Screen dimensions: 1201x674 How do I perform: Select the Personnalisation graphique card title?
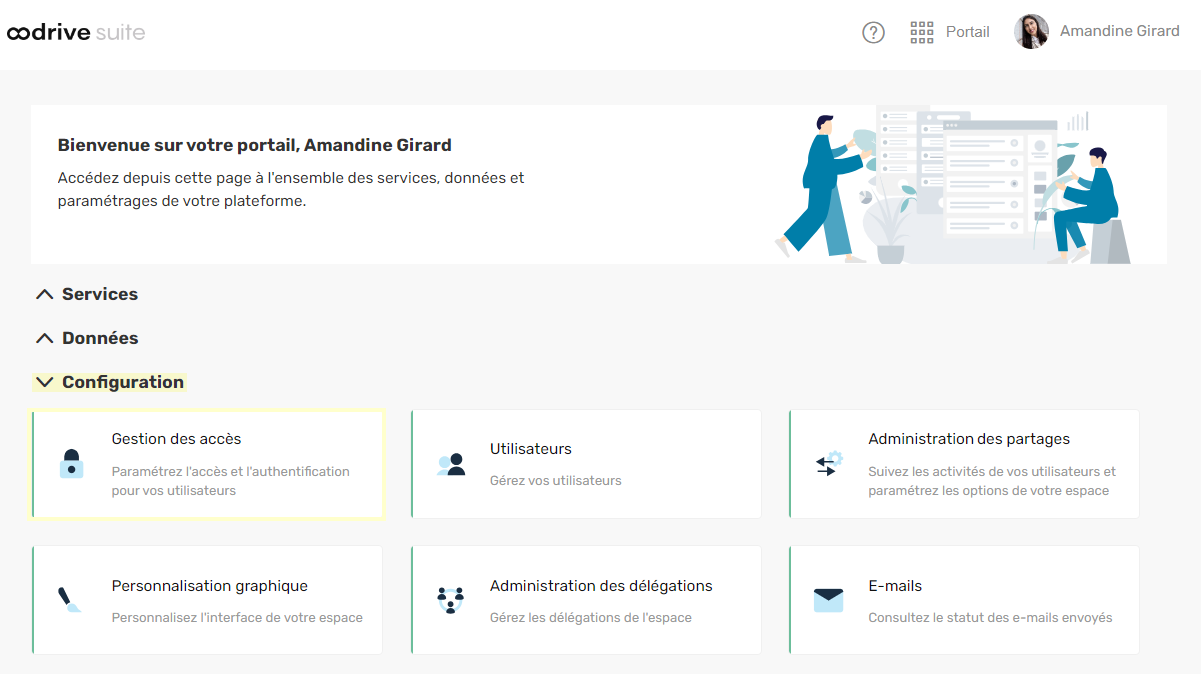point(209,586)
